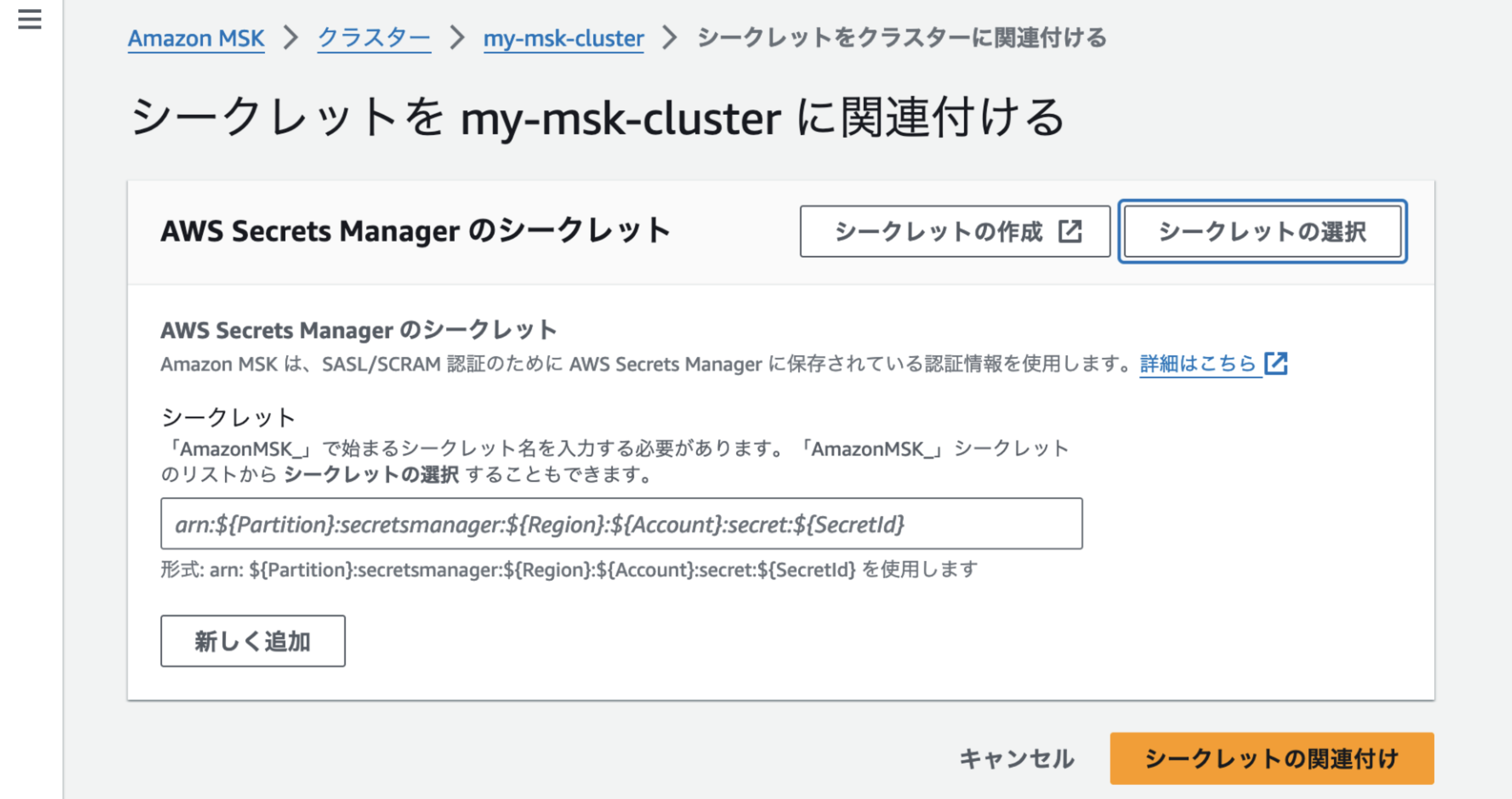Screen dimensions: 1512x799
Task: Open the 詳細はこちら help link
Action: [1197, 364]
